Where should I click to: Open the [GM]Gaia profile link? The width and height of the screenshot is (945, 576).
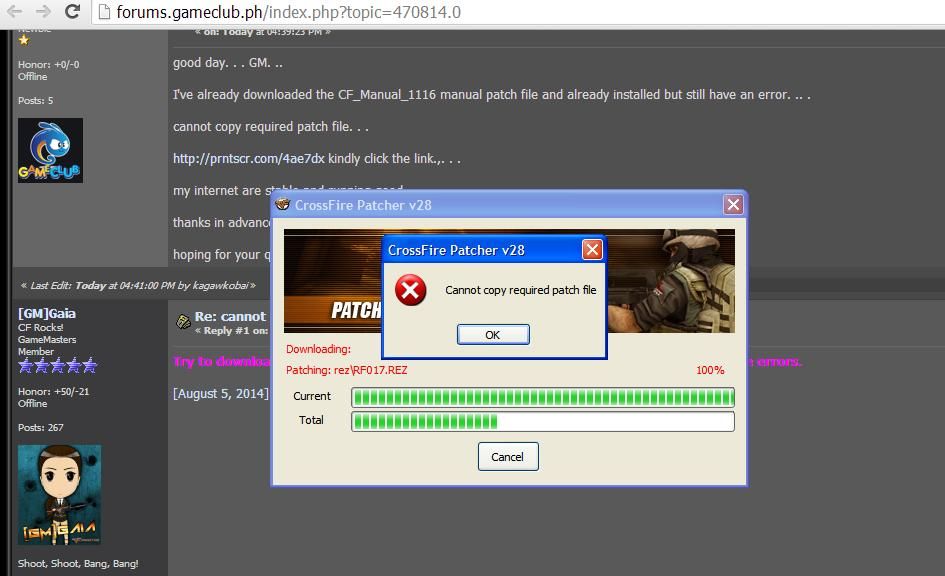point(47,313)
